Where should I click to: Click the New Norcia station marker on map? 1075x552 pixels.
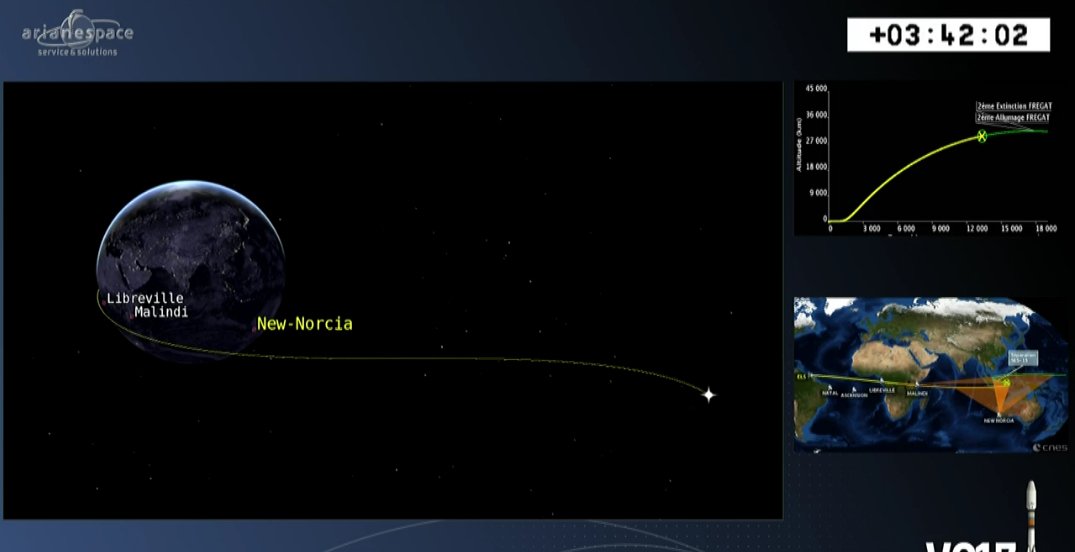tap(999, 413)
